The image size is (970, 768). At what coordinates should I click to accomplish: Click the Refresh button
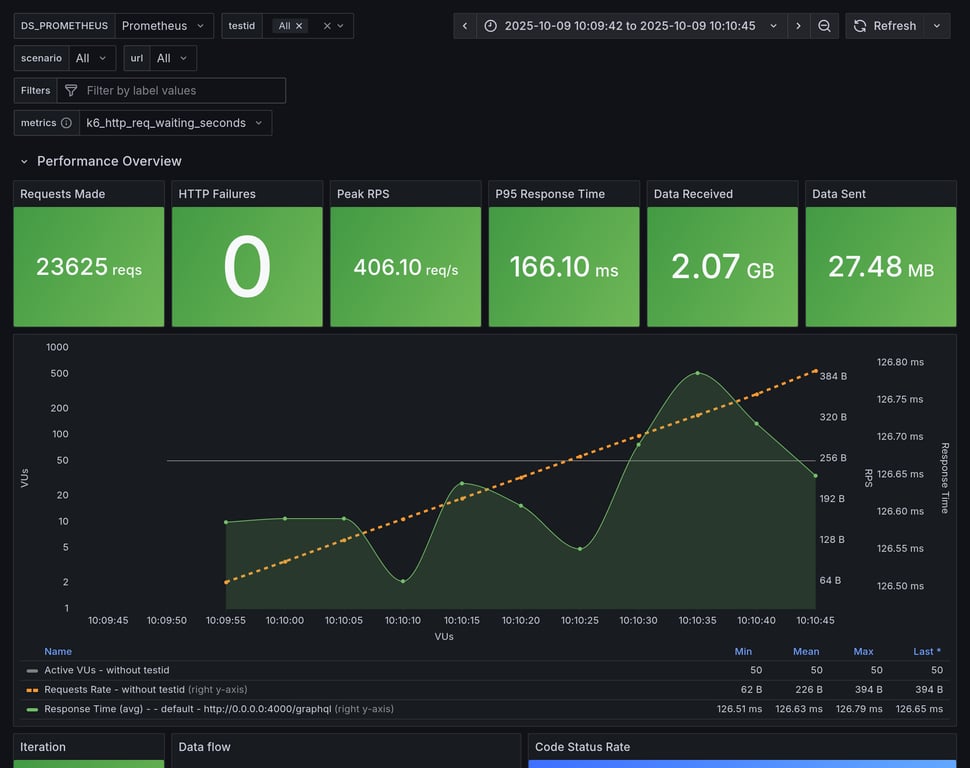coord(884,26)
